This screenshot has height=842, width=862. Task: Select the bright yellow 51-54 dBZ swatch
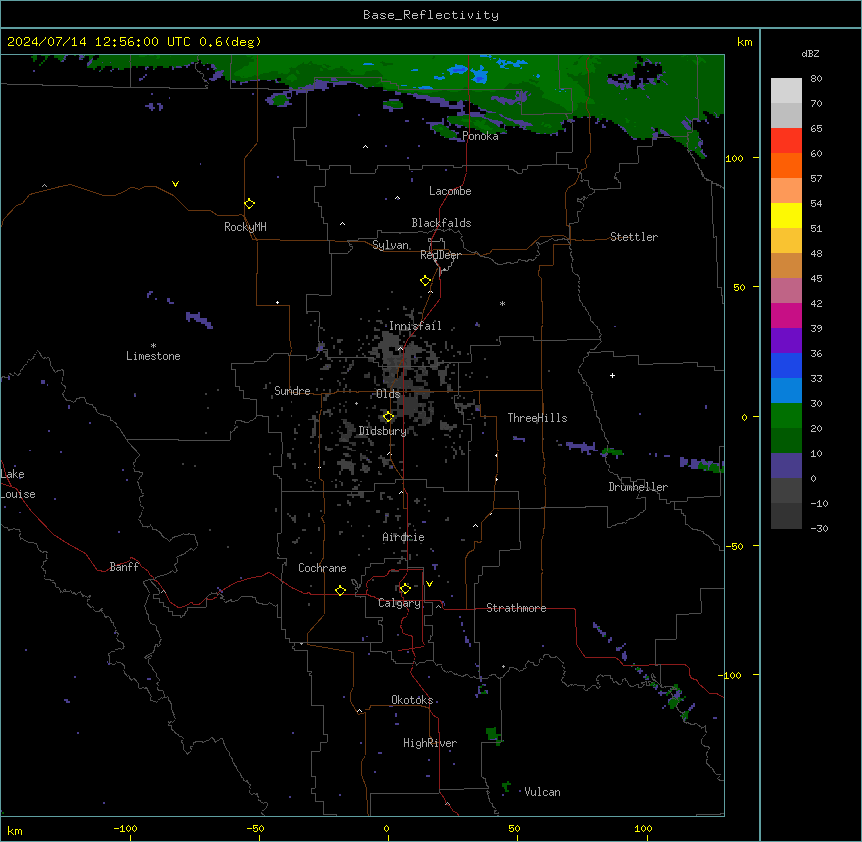click(786, 215)
